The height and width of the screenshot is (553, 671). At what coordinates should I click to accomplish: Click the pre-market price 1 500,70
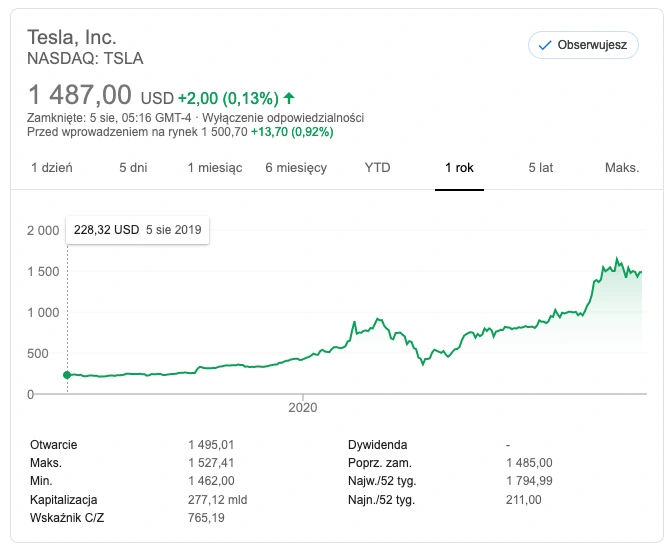pyautogui.click(x=224, y=132)
